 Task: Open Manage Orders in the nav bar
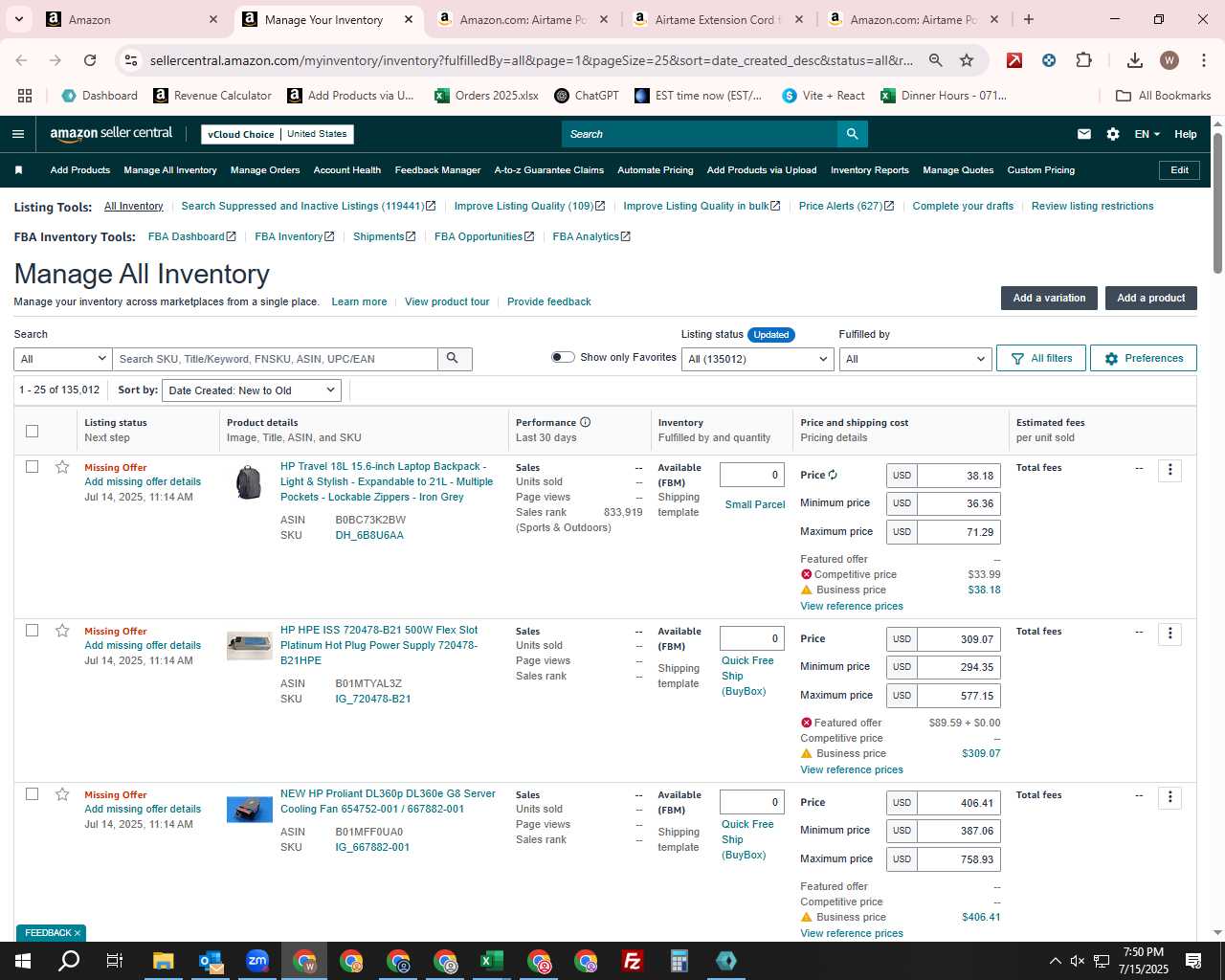(265, 170)
